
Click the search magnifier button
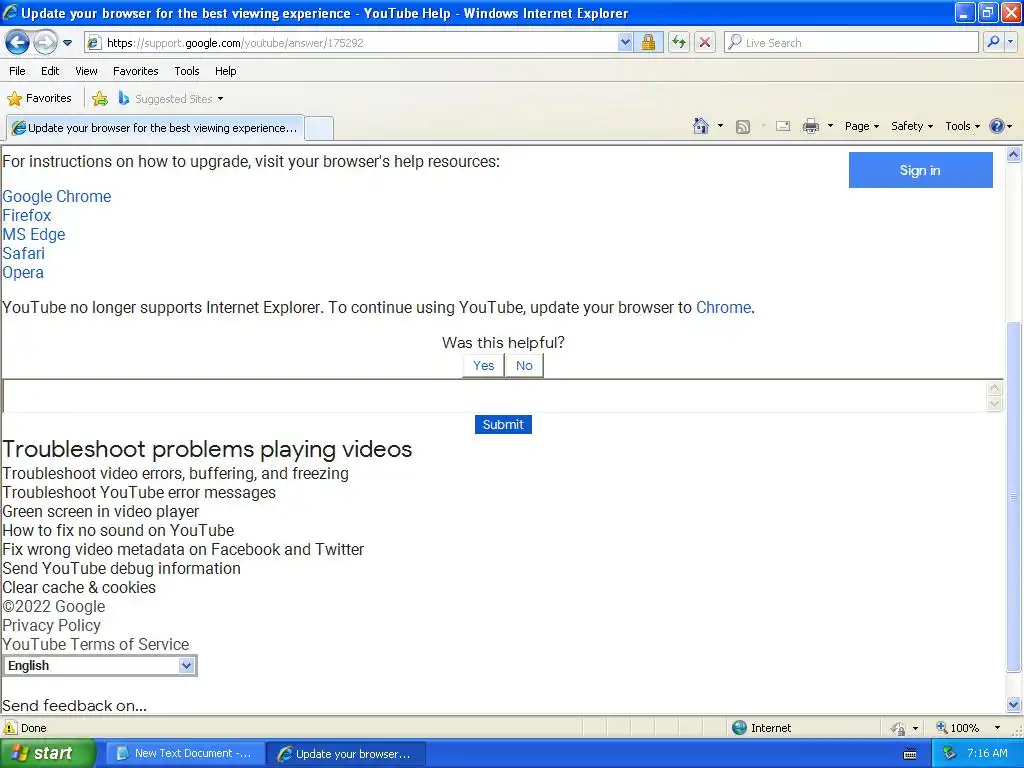pos(993,42)
